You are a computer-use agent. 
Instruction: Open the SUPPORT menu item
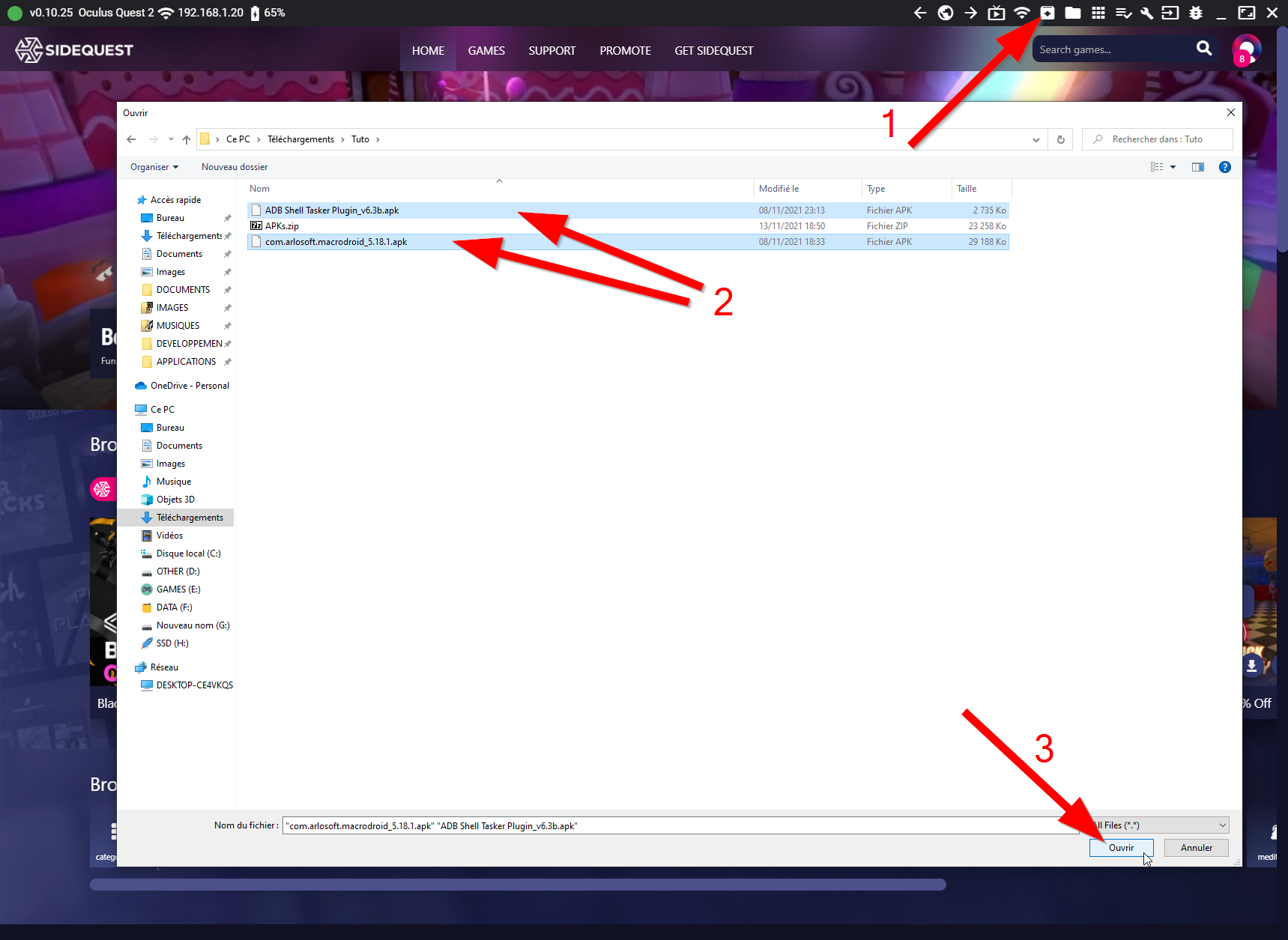click(552, 51)
